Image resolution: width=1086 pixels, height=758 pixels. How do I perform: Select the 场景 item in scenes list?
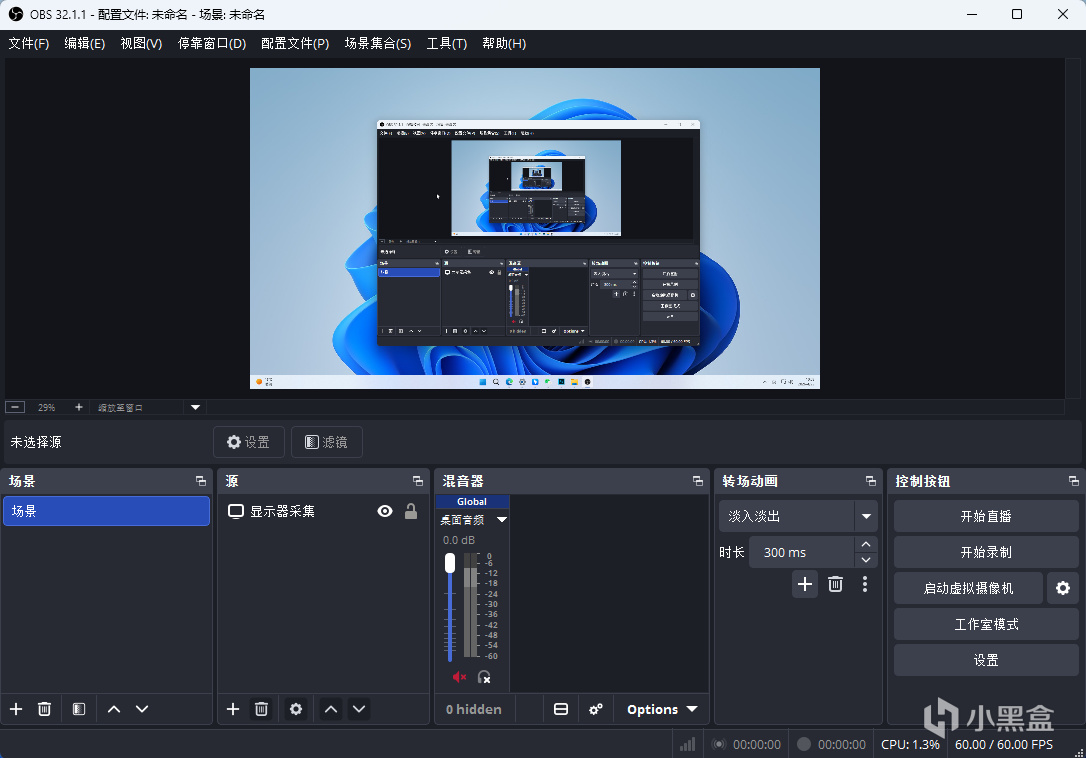coord(107,511)
